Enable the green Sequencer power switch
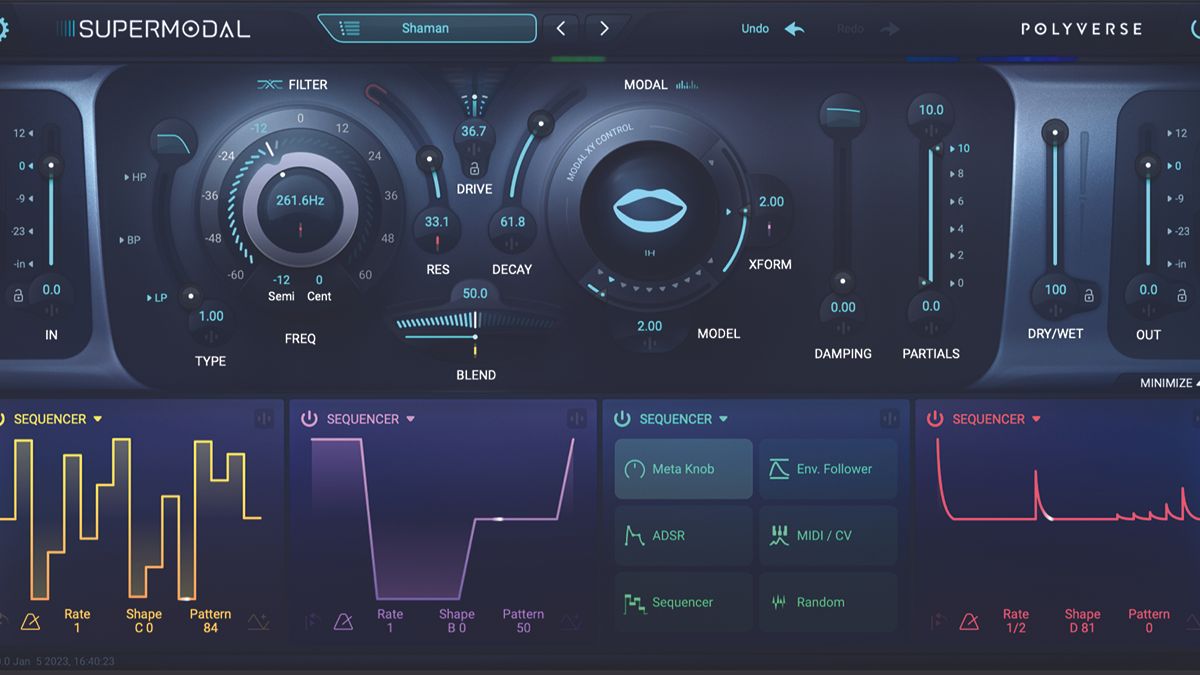Viewport: 1200px width, 675px height. (x=620, y=418)
